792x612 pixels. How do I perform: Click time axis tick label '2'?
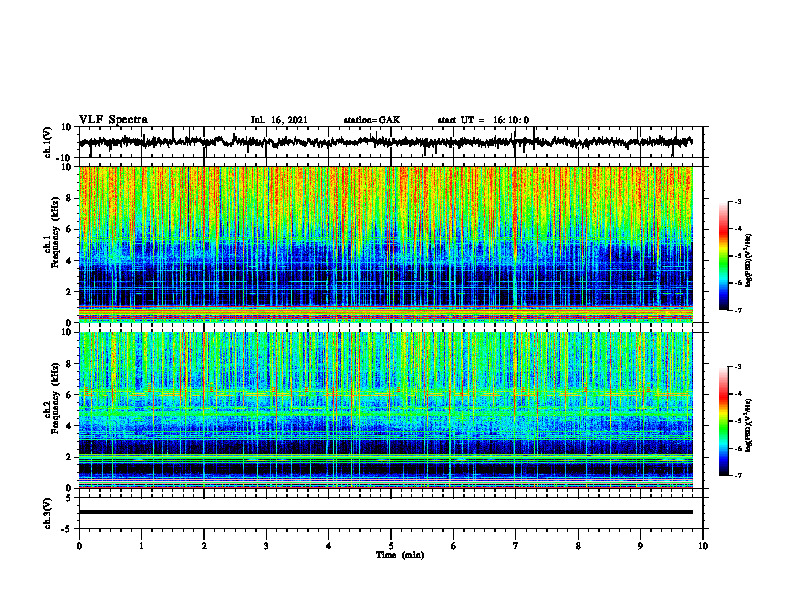pyautogui.click(x=204, y=546)
